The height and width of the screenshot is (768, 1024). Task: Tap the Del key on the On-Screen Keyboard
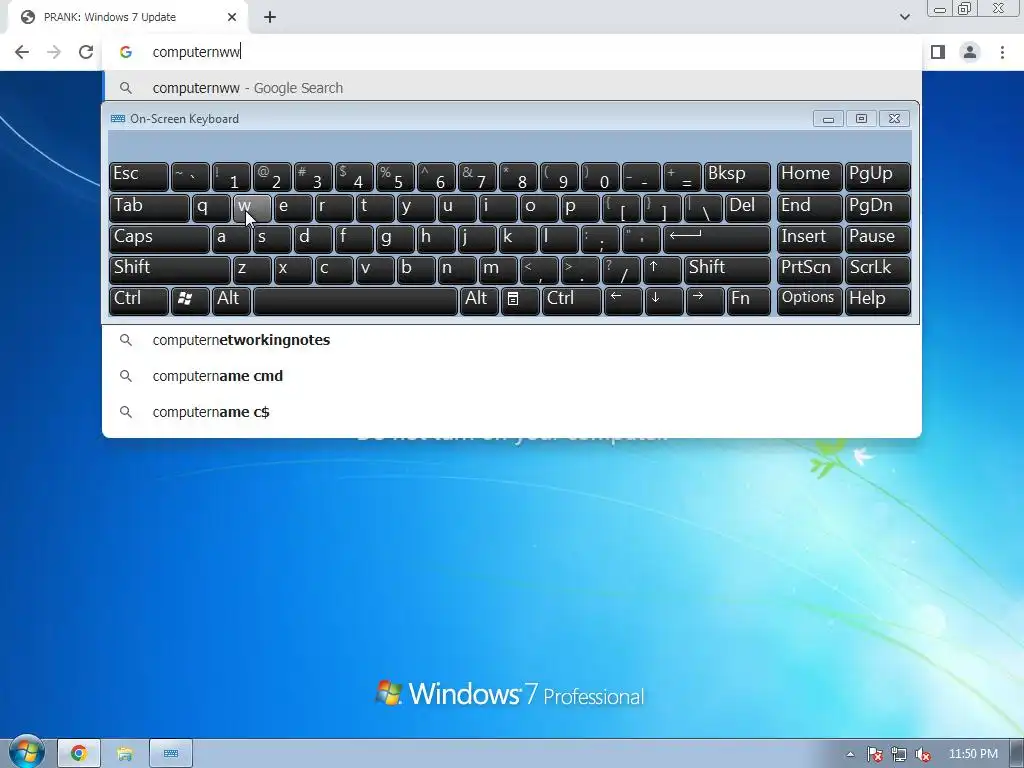(748, 208)
